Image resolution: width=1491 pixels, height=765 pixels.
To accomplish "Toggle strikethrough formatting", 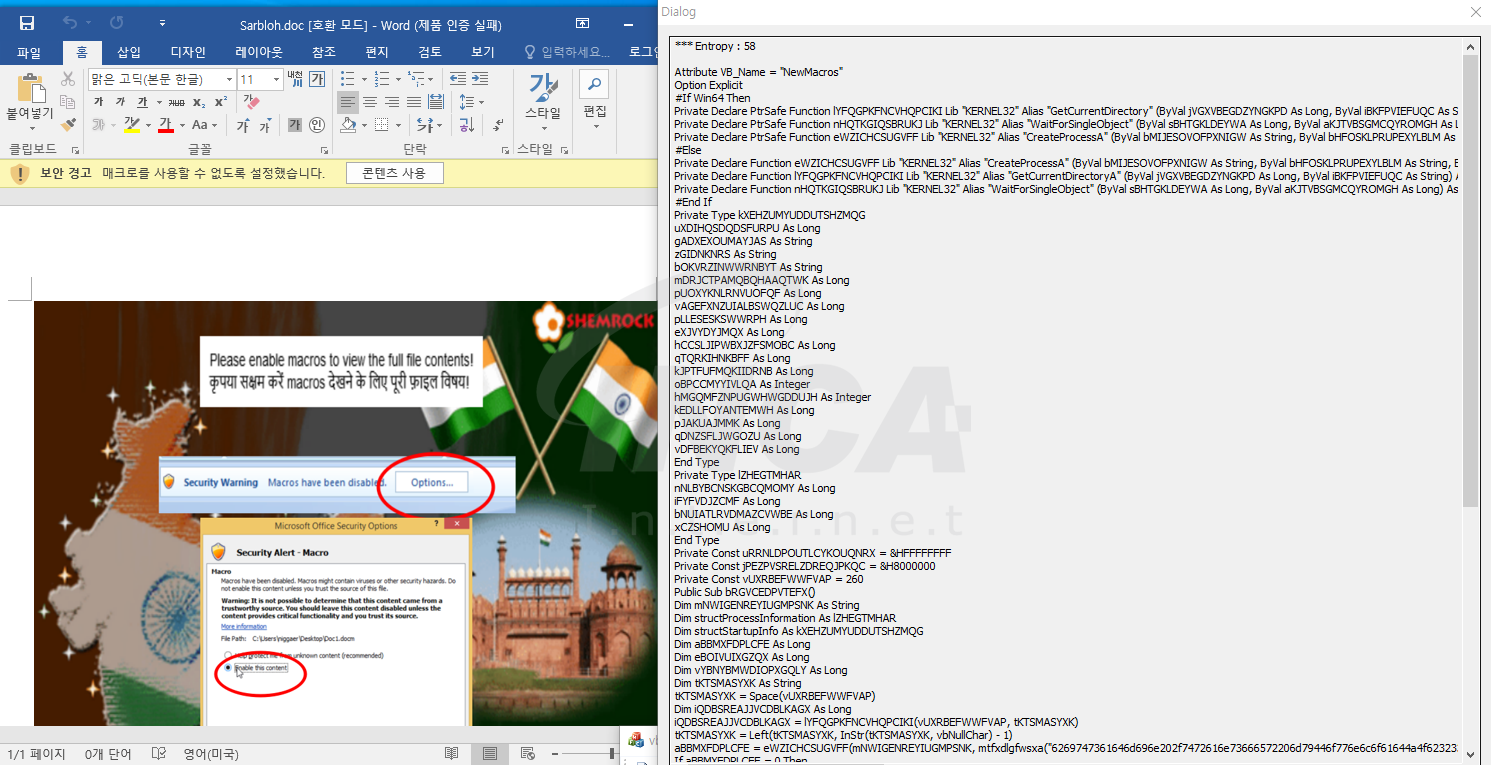I will [x=176, y=102].
